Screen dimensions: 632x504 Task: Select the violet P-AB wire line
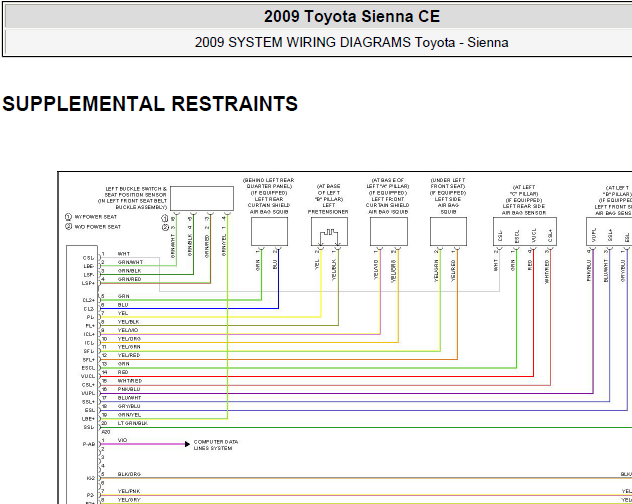(x=143, y=444)
